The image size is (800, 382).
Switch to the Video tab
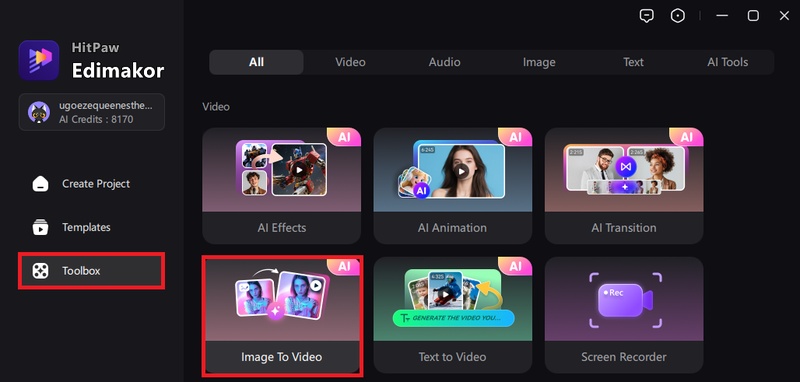(350, 62)
